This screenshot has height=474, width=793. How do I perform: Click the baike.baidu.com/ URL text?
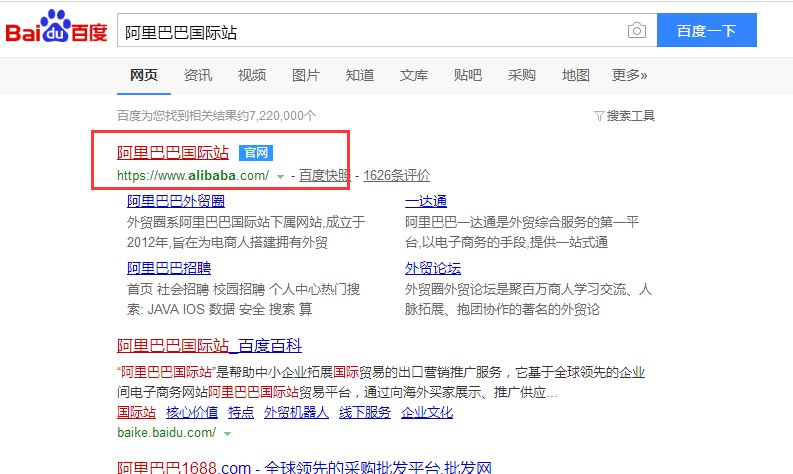(166, 433)
